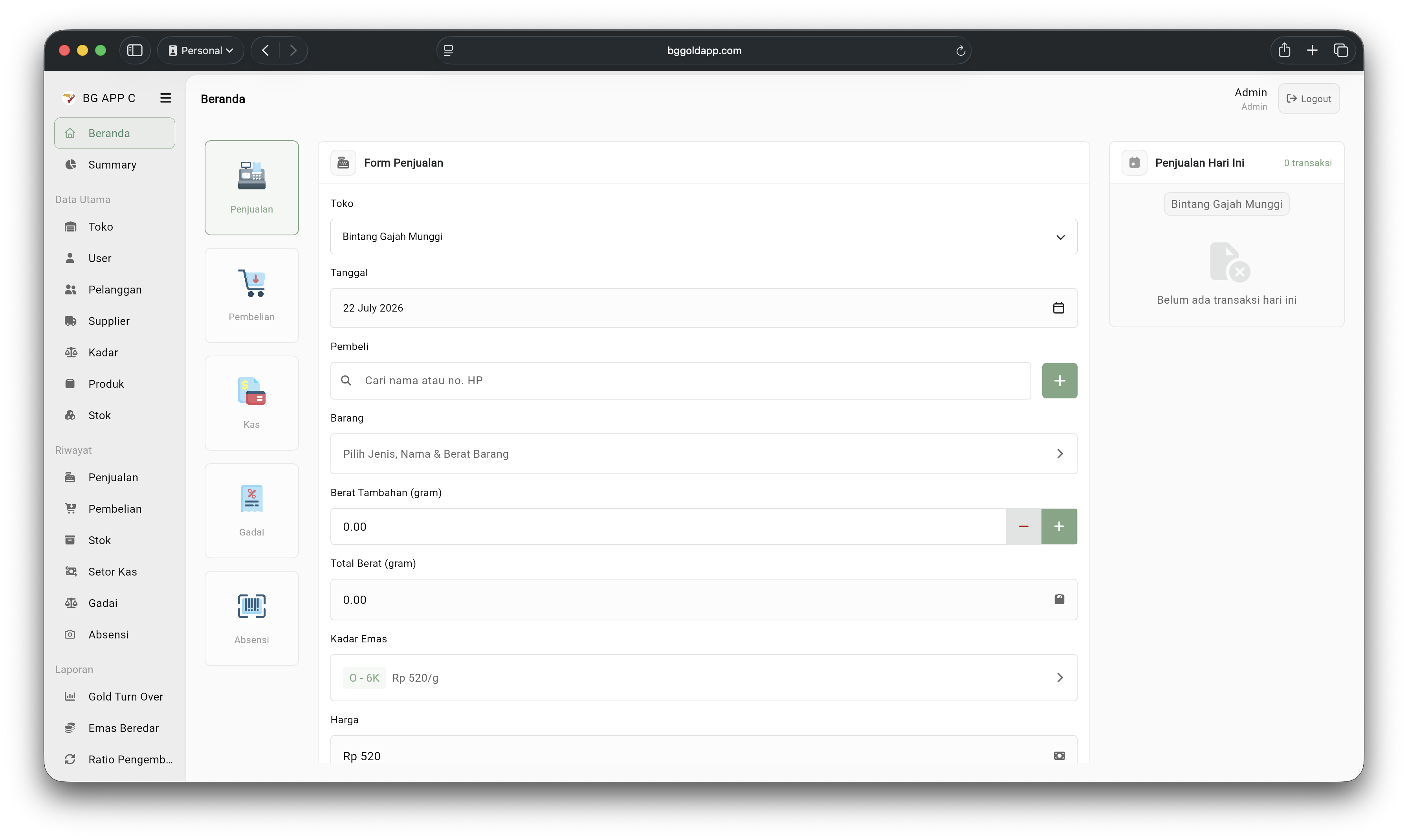
Task: Toggle the sidebar hamburger menu
Action: click(x=165, y=98)
